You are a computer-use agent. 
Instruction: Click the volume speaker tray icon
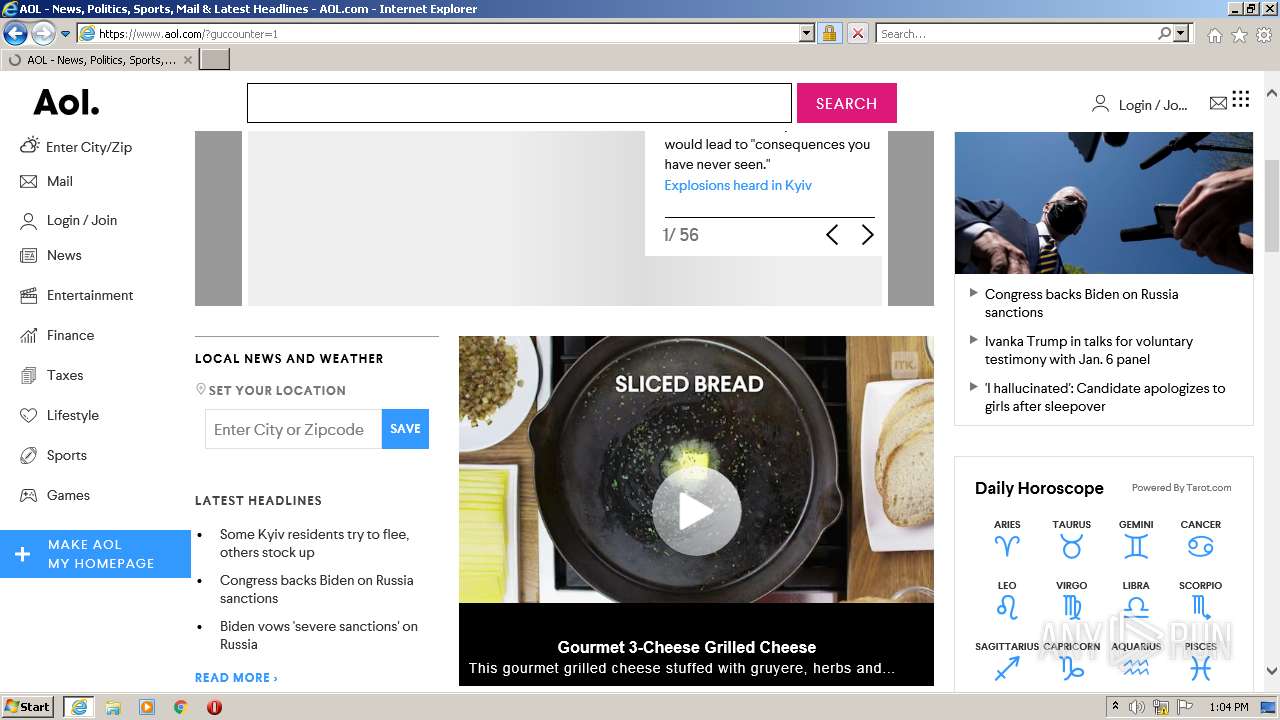tap(1137, 707)
